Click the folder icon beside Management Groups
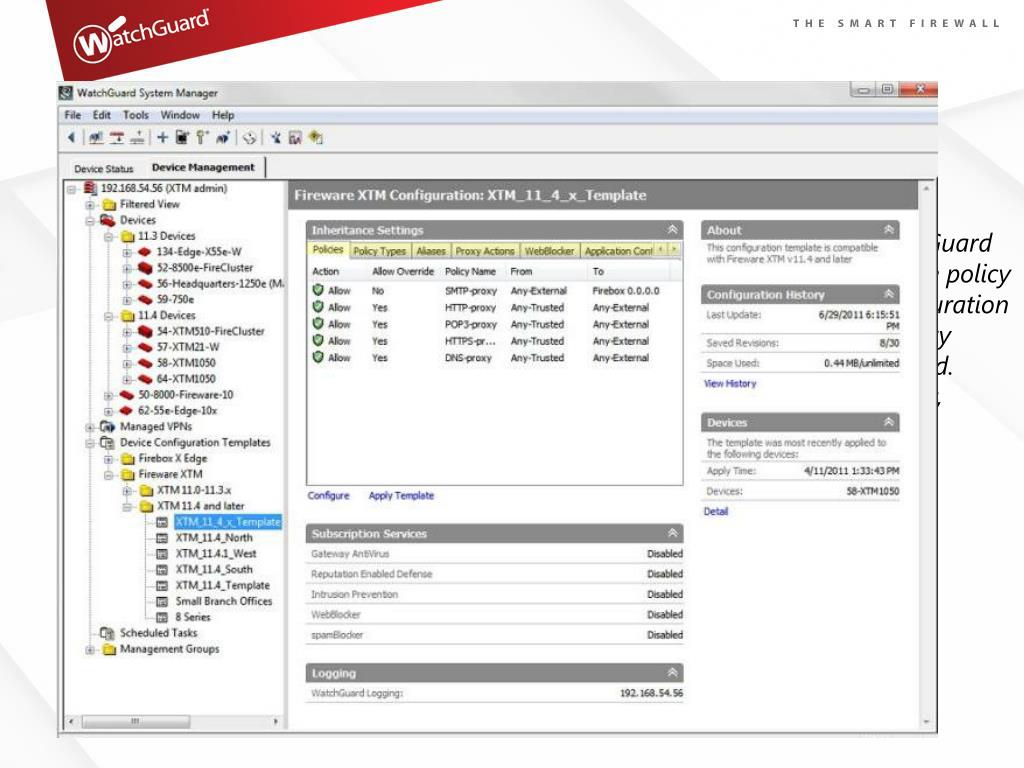 coord(109,649)
